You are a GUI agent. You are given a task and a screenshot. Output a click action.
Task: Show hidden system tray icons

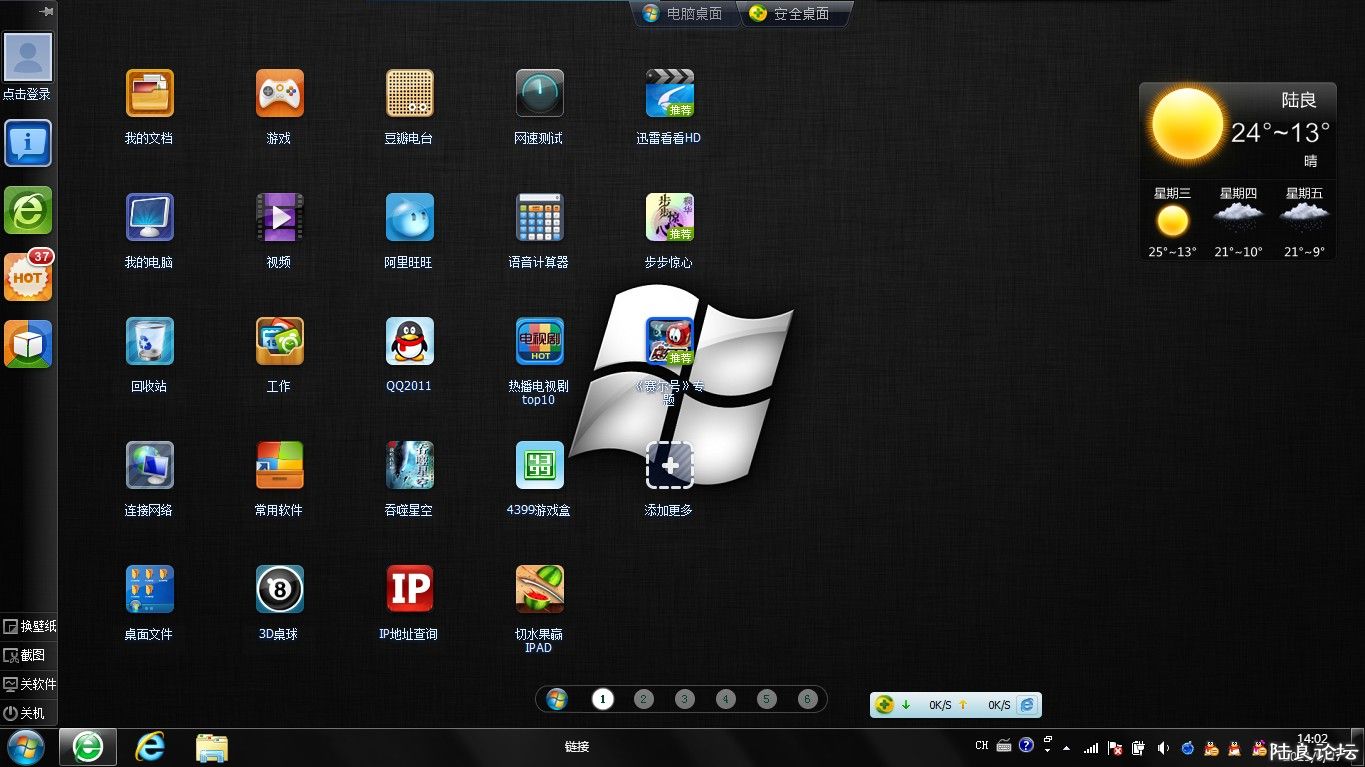point(1066,748)
